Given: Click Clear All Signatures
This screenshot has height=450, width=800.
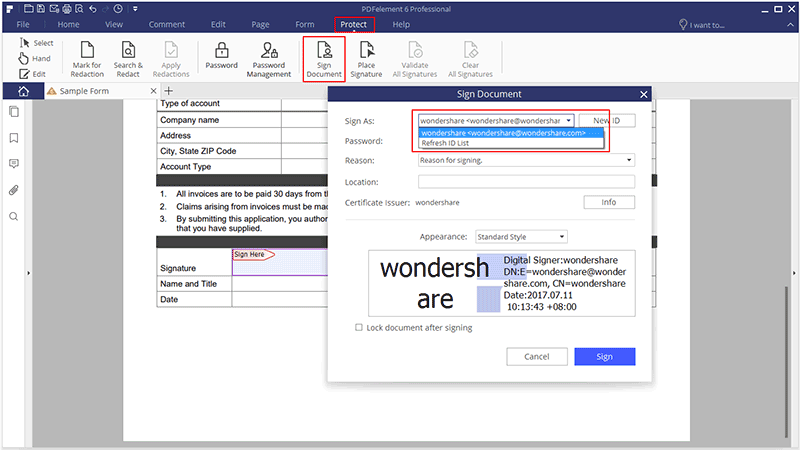Looking at the screenshot, I should point(470,59).
